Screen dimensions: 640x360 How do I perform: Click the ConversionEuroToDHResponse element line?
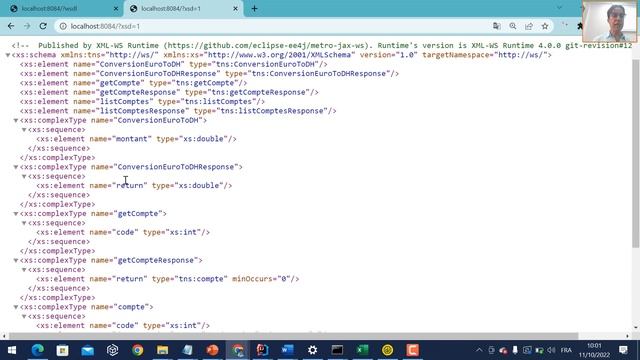(x=209, y=73)
